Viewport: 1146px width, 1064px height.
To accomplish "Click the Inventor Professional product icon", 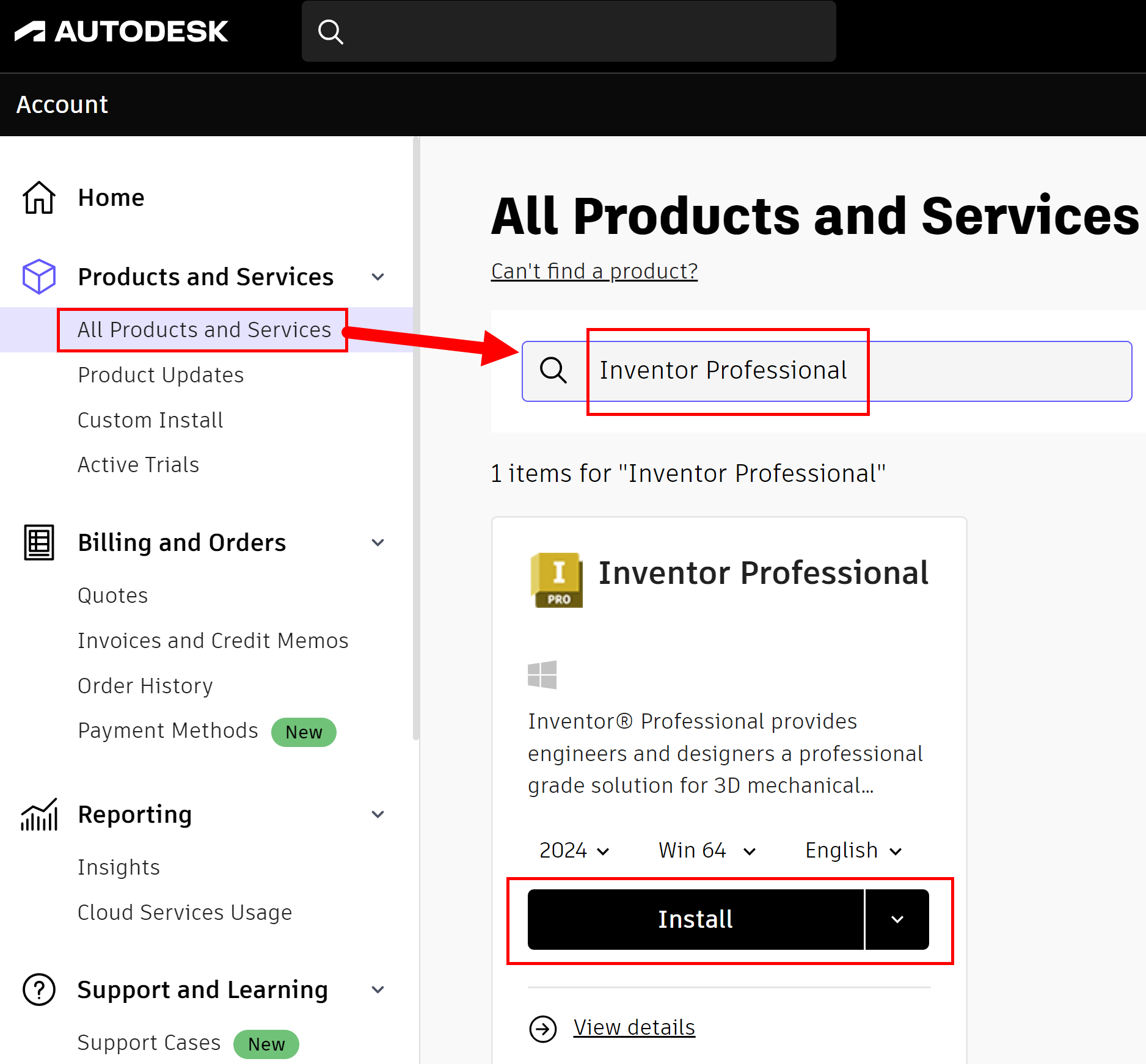I will click(556, 579).
